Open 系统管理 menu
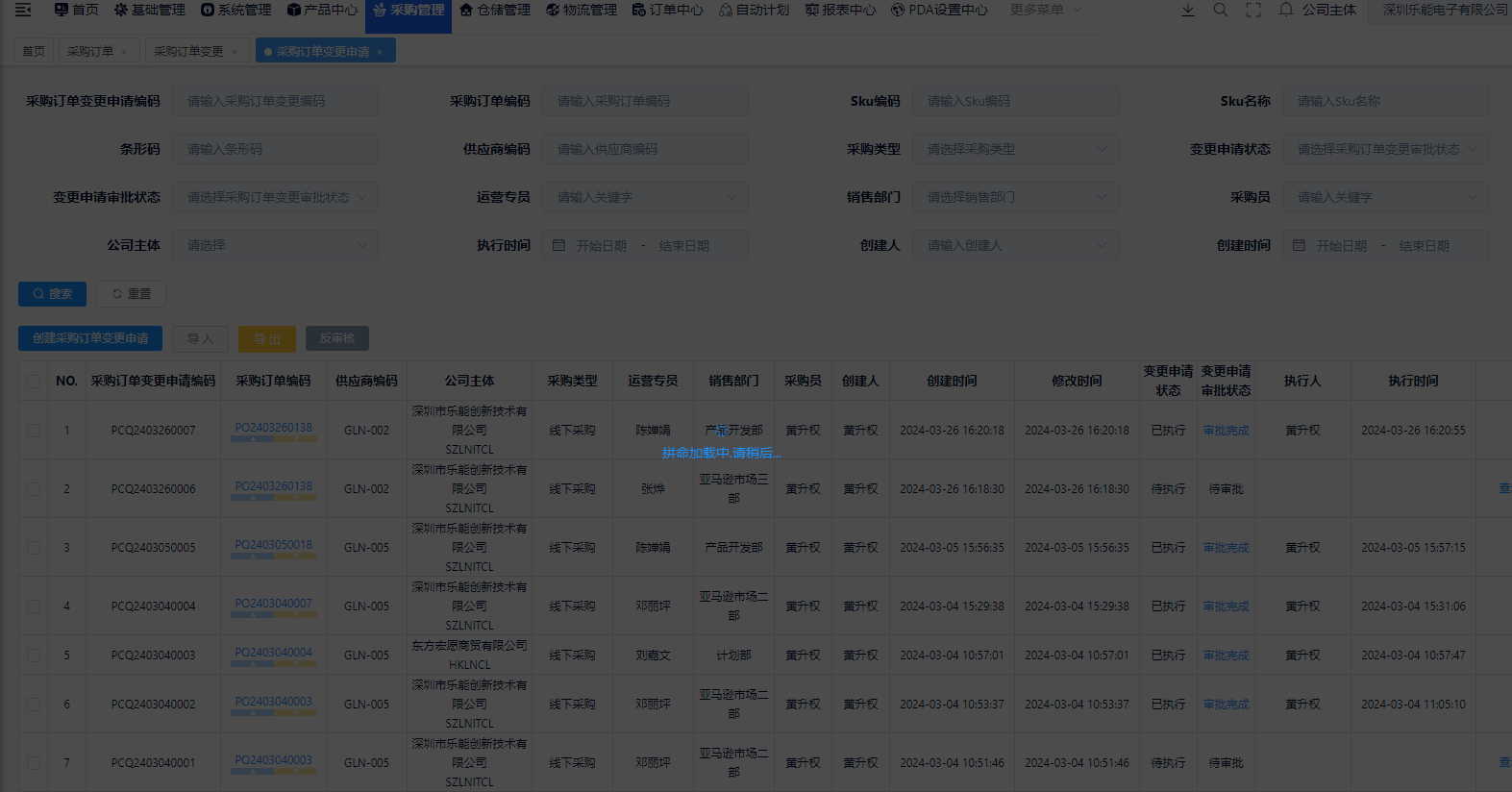Viewport: 1512px width, 792px height. [236, 10]
